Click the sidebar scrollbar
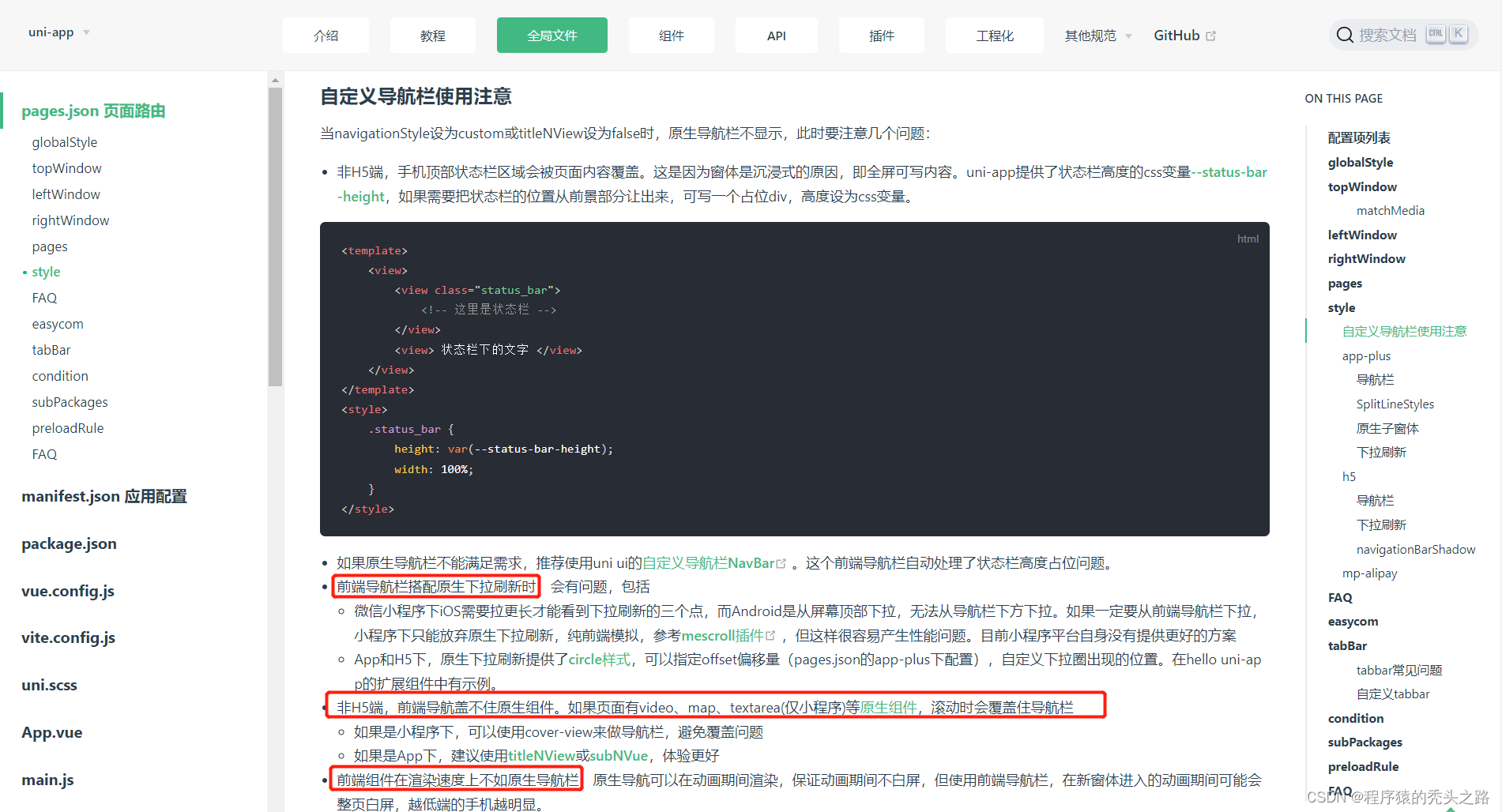This screenshot has width=1502, height=812. point(275,229)
